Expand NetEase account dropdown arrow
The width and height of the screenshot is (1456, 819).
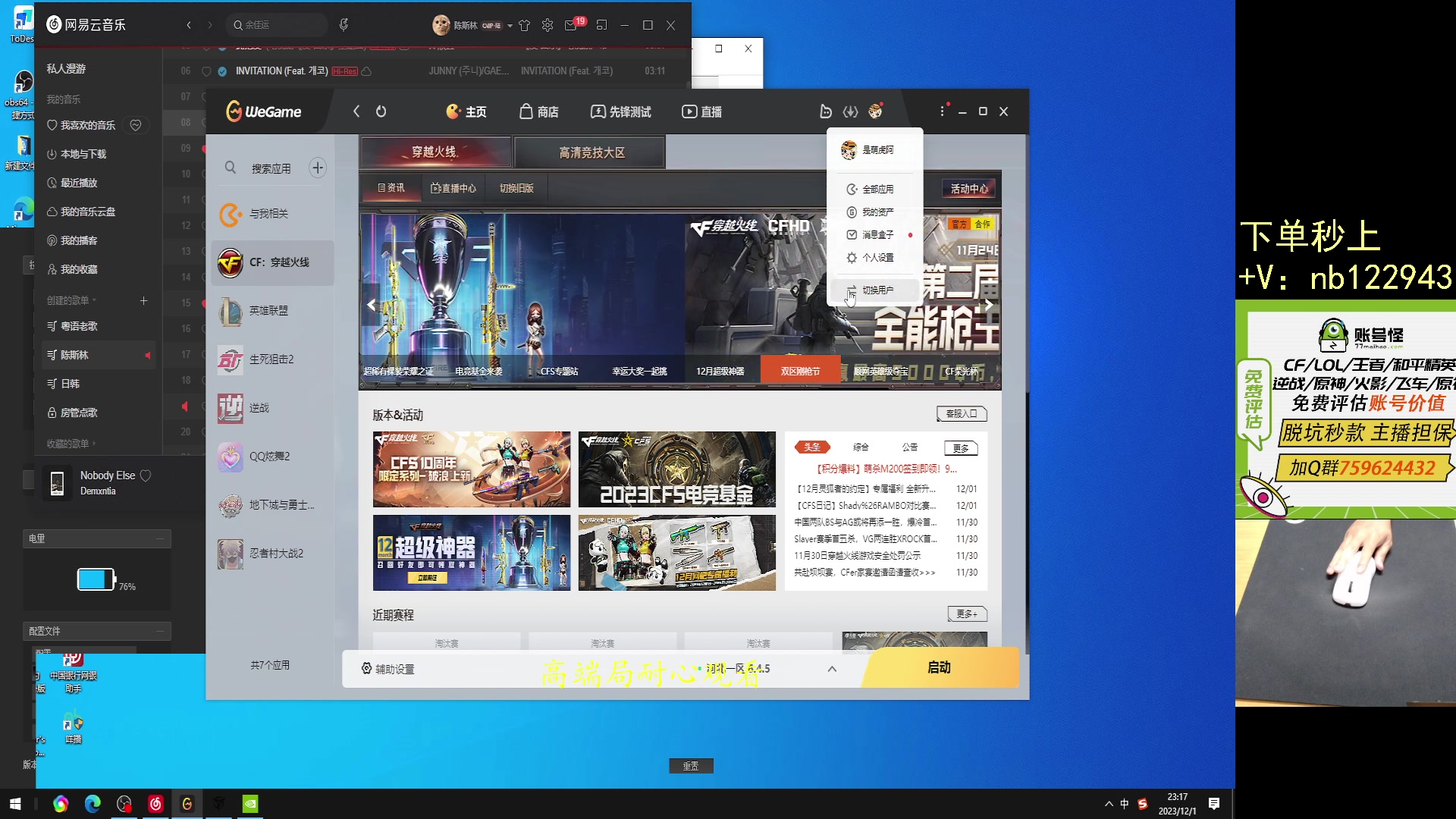[x=510, y=25]
